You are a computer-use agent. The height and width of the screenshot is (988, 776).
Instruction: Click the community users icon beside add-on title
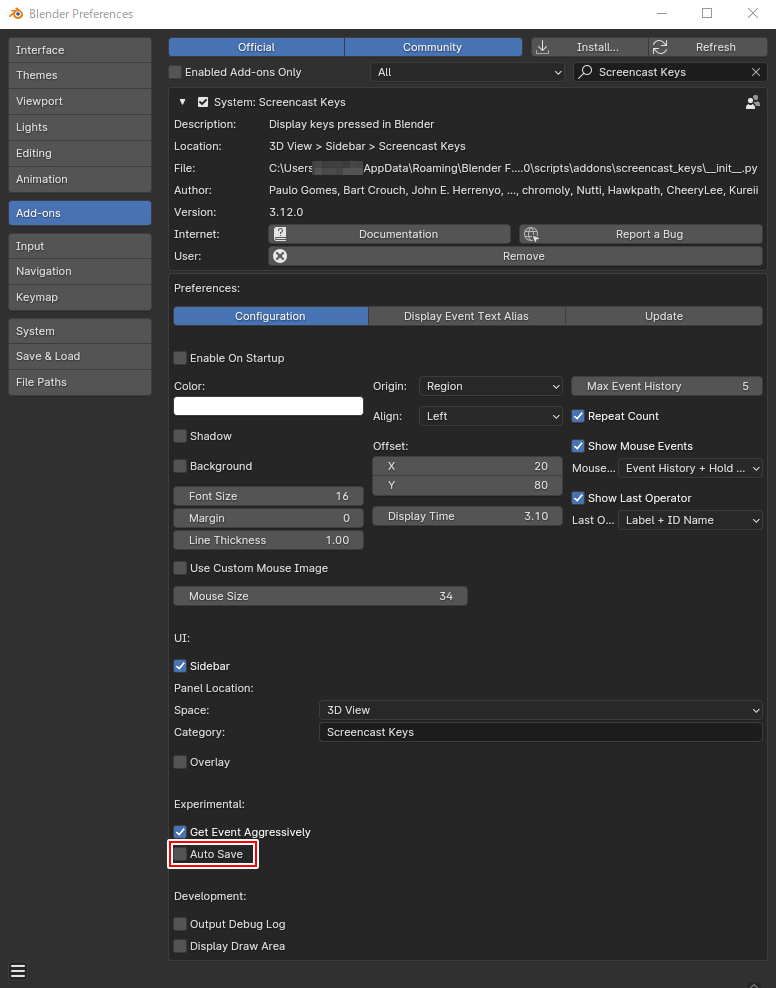752,102
